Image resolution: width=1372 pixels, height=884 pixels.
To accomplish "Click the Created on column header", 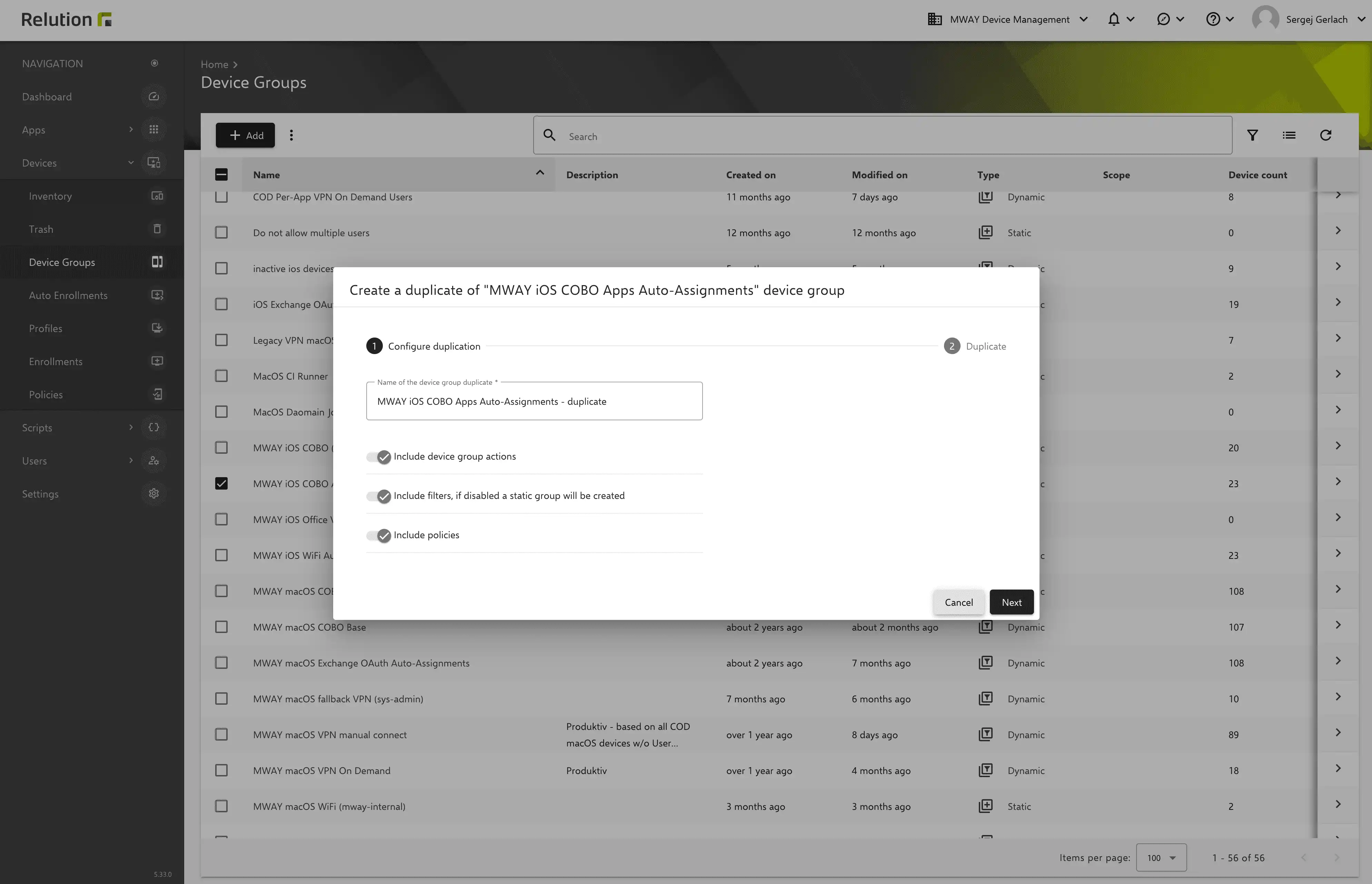I will pos(750,174).
